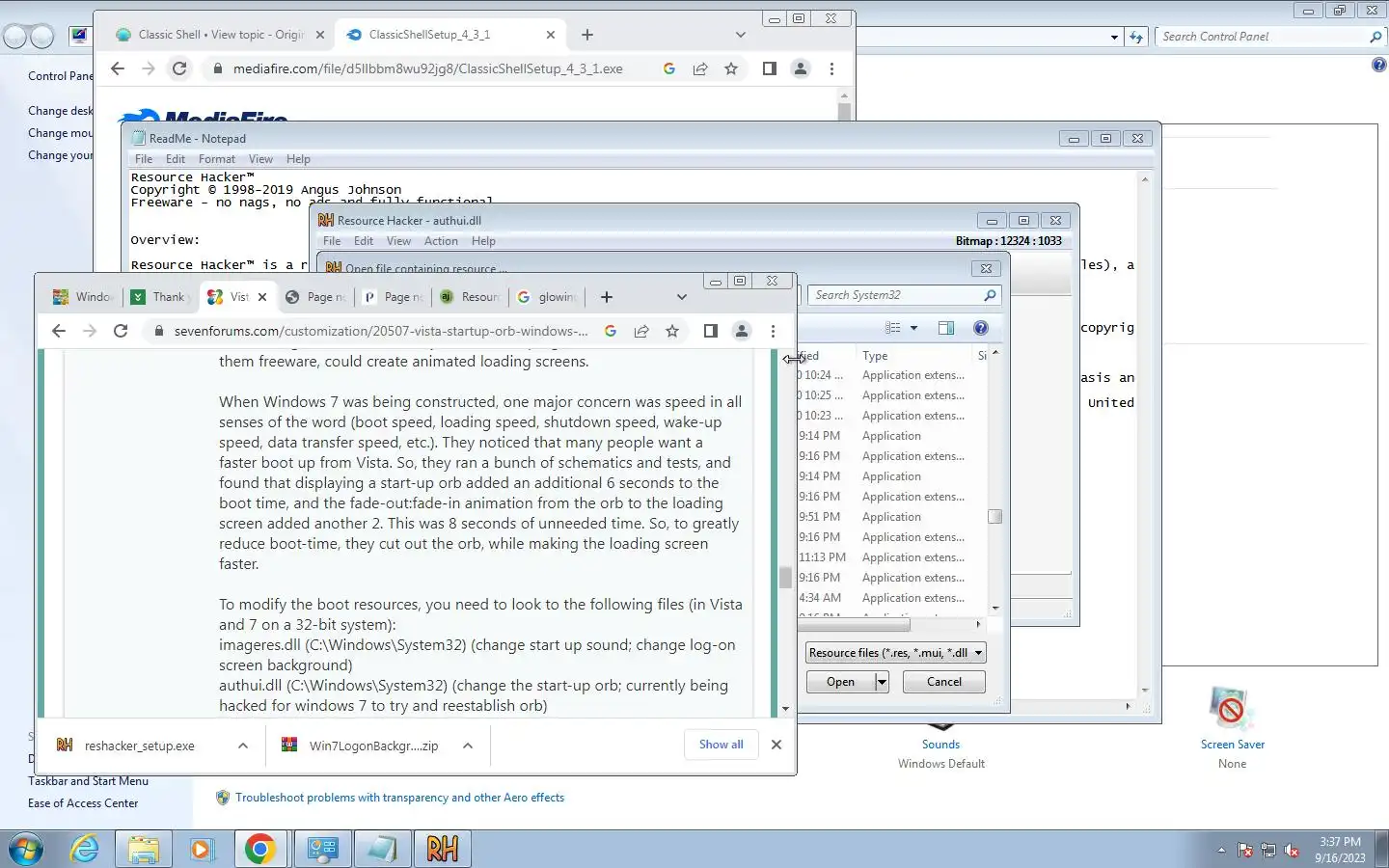Open Sounds settings link

coord(940,745)
